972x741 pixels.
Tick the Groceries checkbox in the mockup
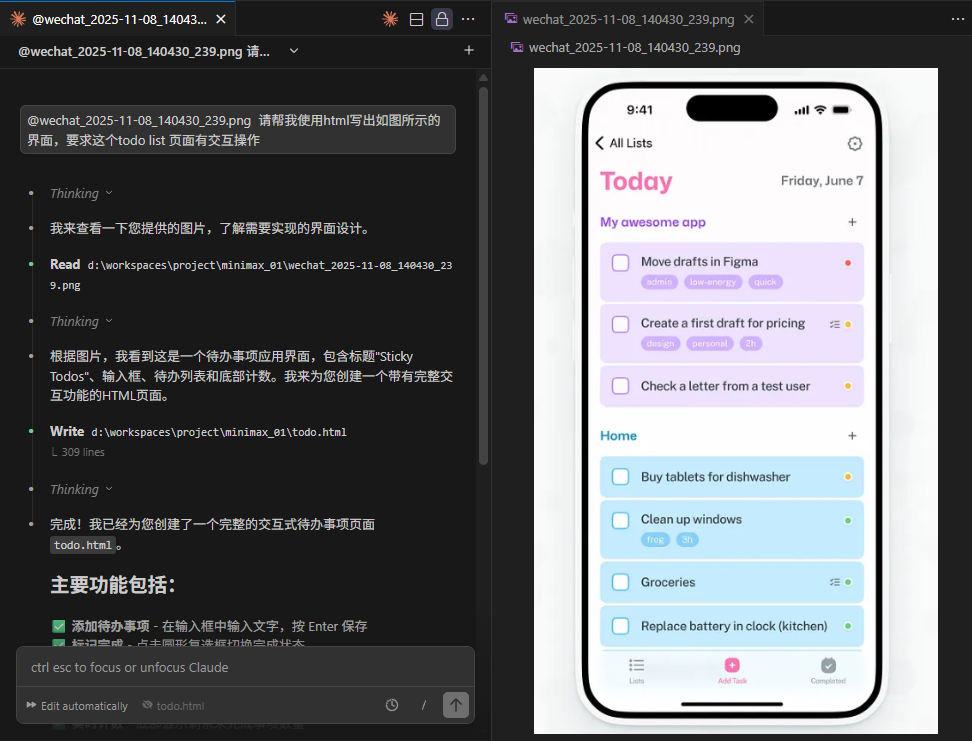pos(620,582)
